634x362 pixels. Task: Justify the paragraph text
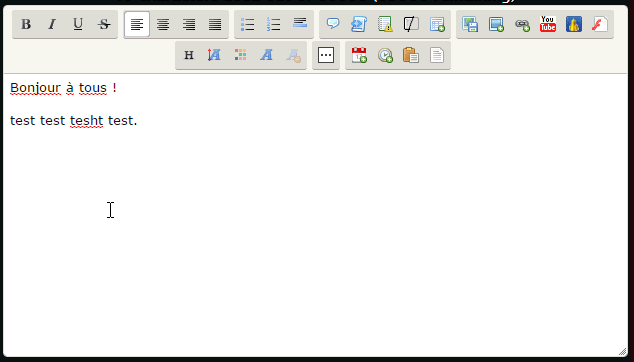215,24
